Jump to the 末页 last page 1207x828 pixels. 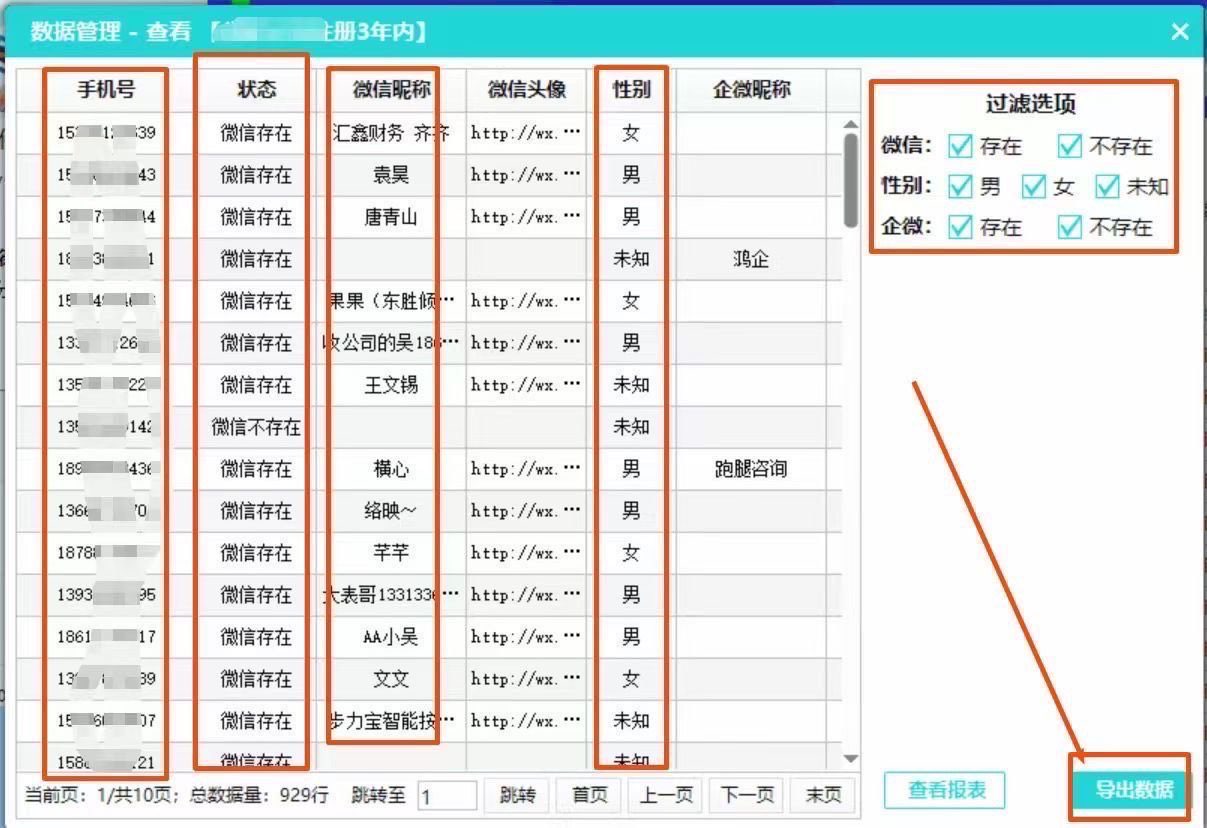click(x=823, y=795)
